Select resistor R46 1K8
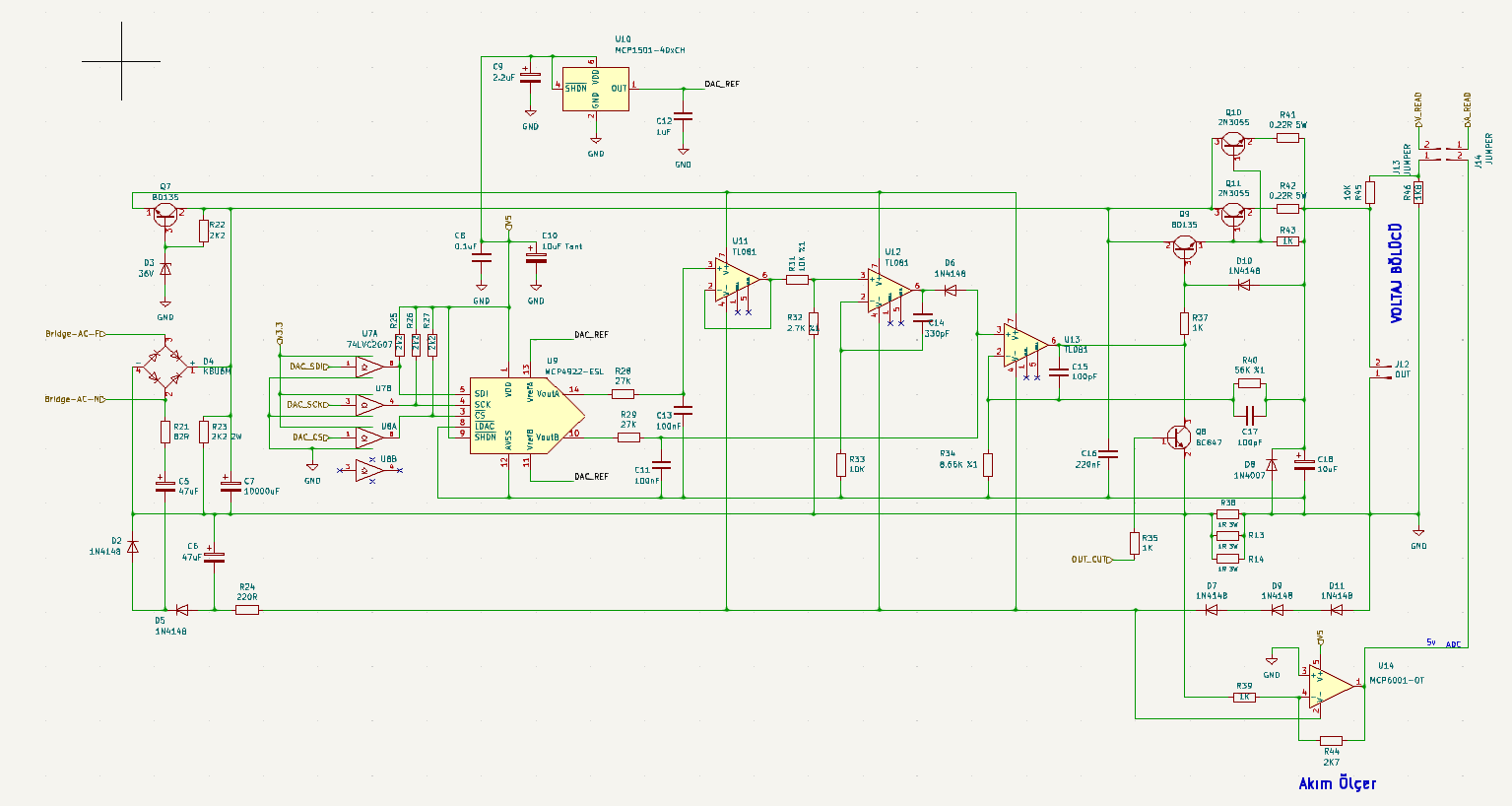The height and width of the screenshot is (806, 1512). pos(1418,192)
